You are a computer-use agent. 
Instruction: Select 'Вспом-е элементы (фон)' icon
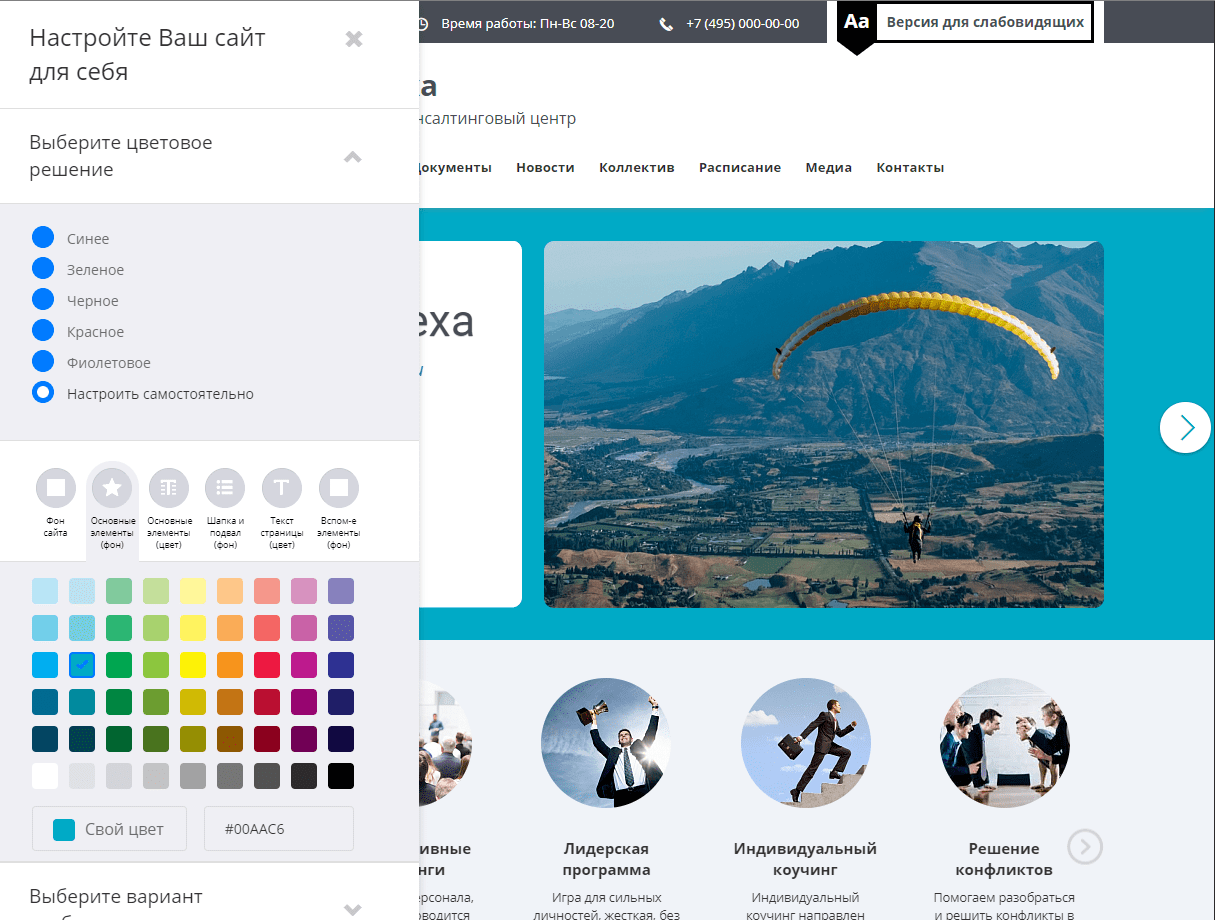(x=339, y=488)
